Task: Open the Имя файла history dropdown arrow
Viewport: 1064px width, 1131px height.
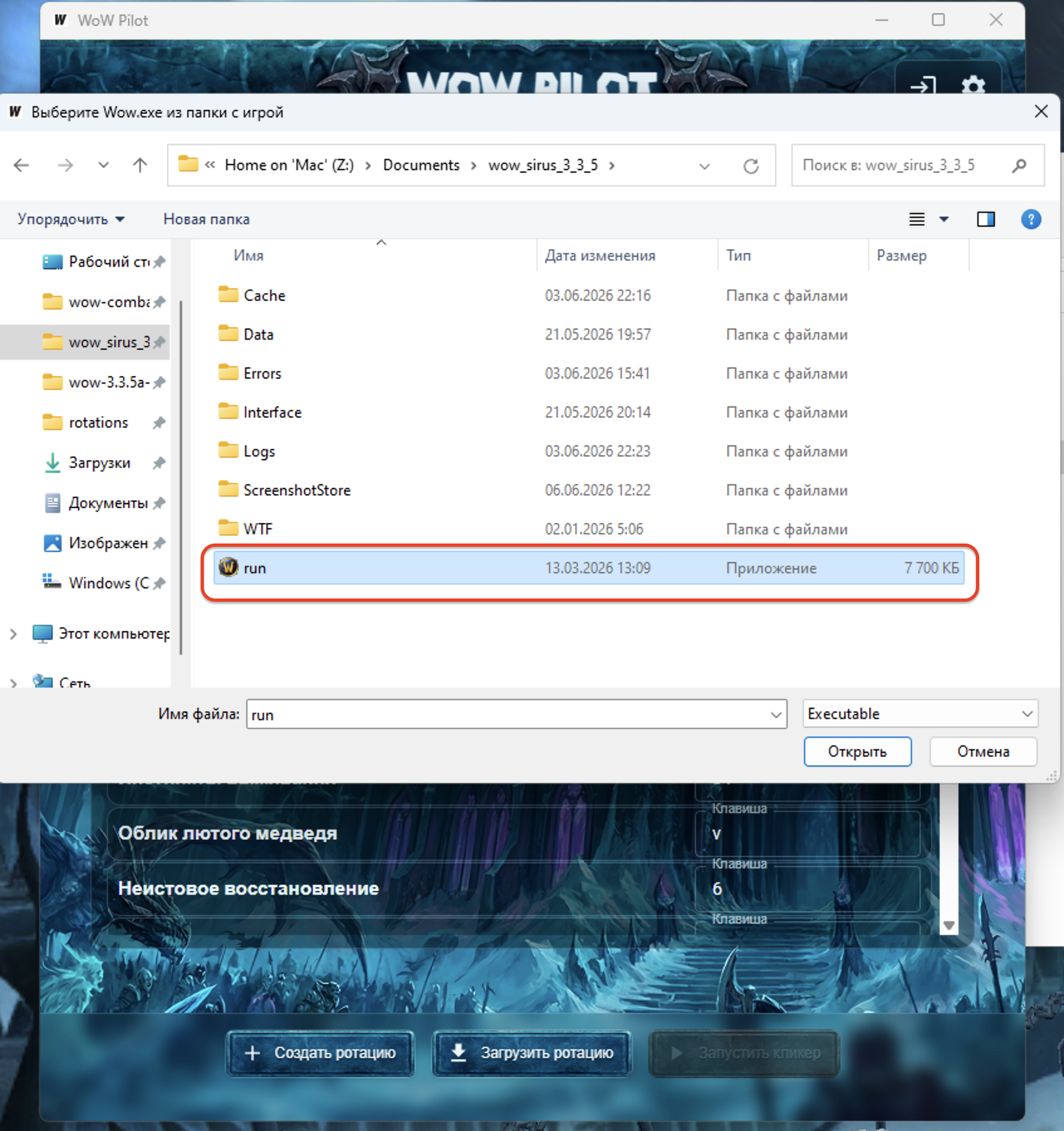Action: (x=776, y=715)
